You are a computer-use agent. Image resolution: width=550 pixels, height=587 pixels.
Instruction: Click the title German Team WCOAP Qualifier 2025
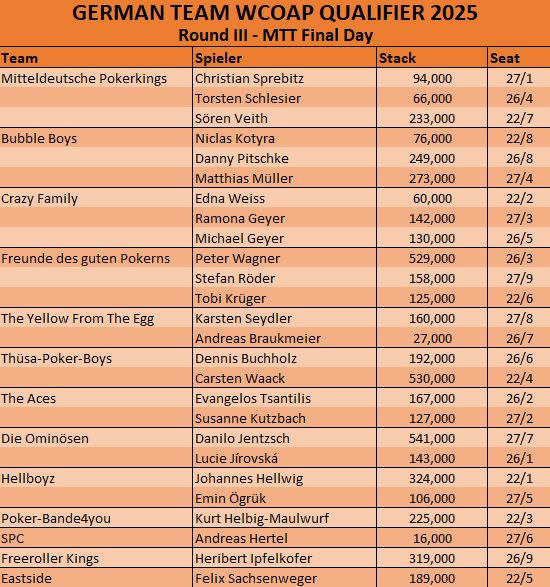coord(275,12)
